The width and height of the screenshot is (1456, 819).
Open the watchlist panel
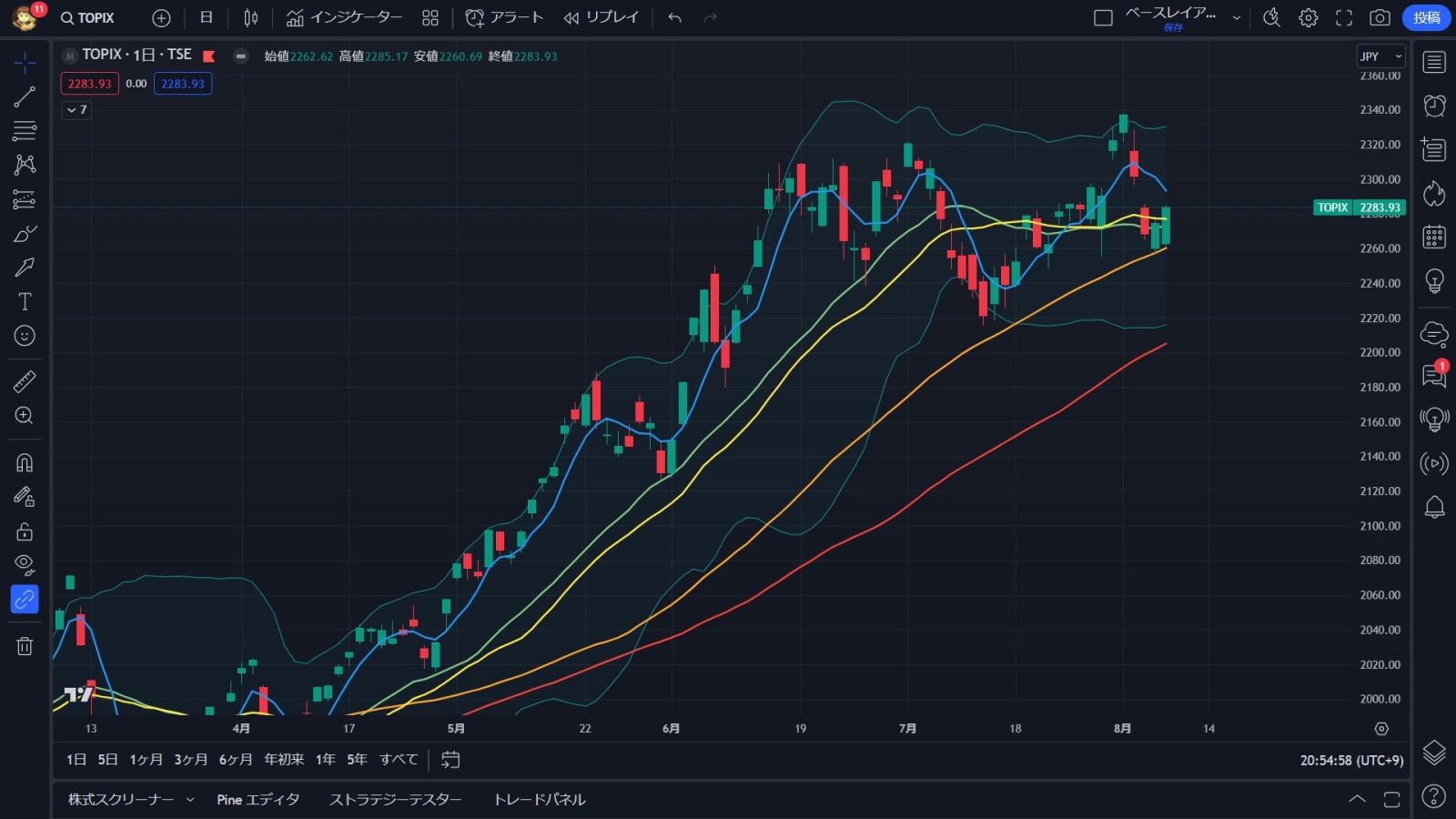pos(1434,62)
